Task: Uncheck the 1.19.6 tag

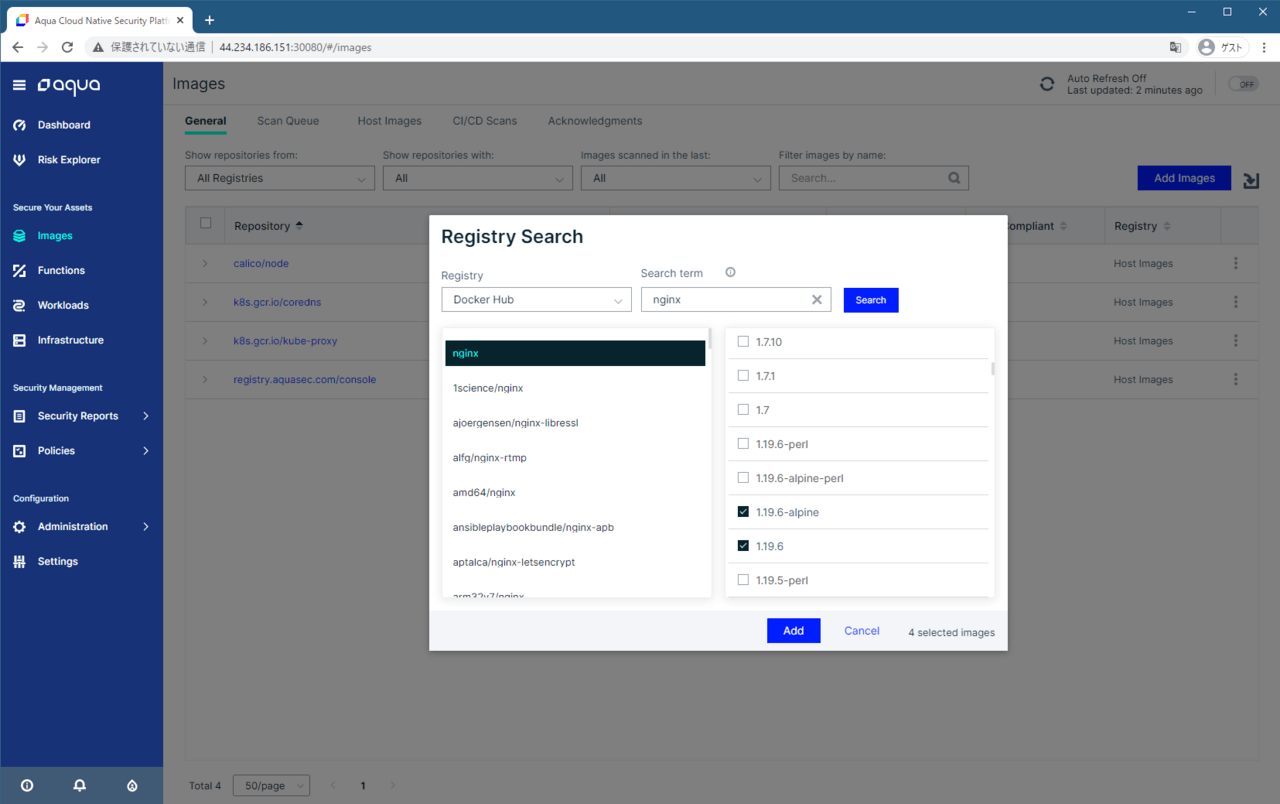Action: (x=743, y=546)
